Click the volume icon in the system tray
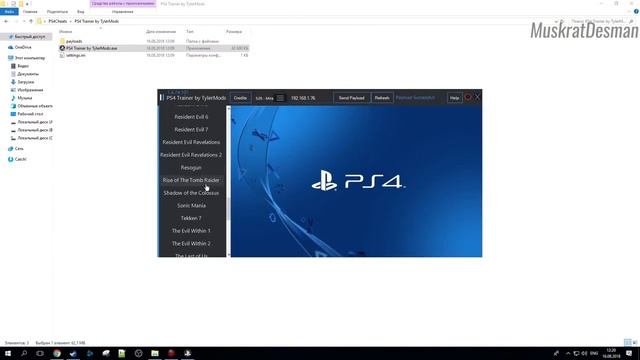 (x=584, y=353)
